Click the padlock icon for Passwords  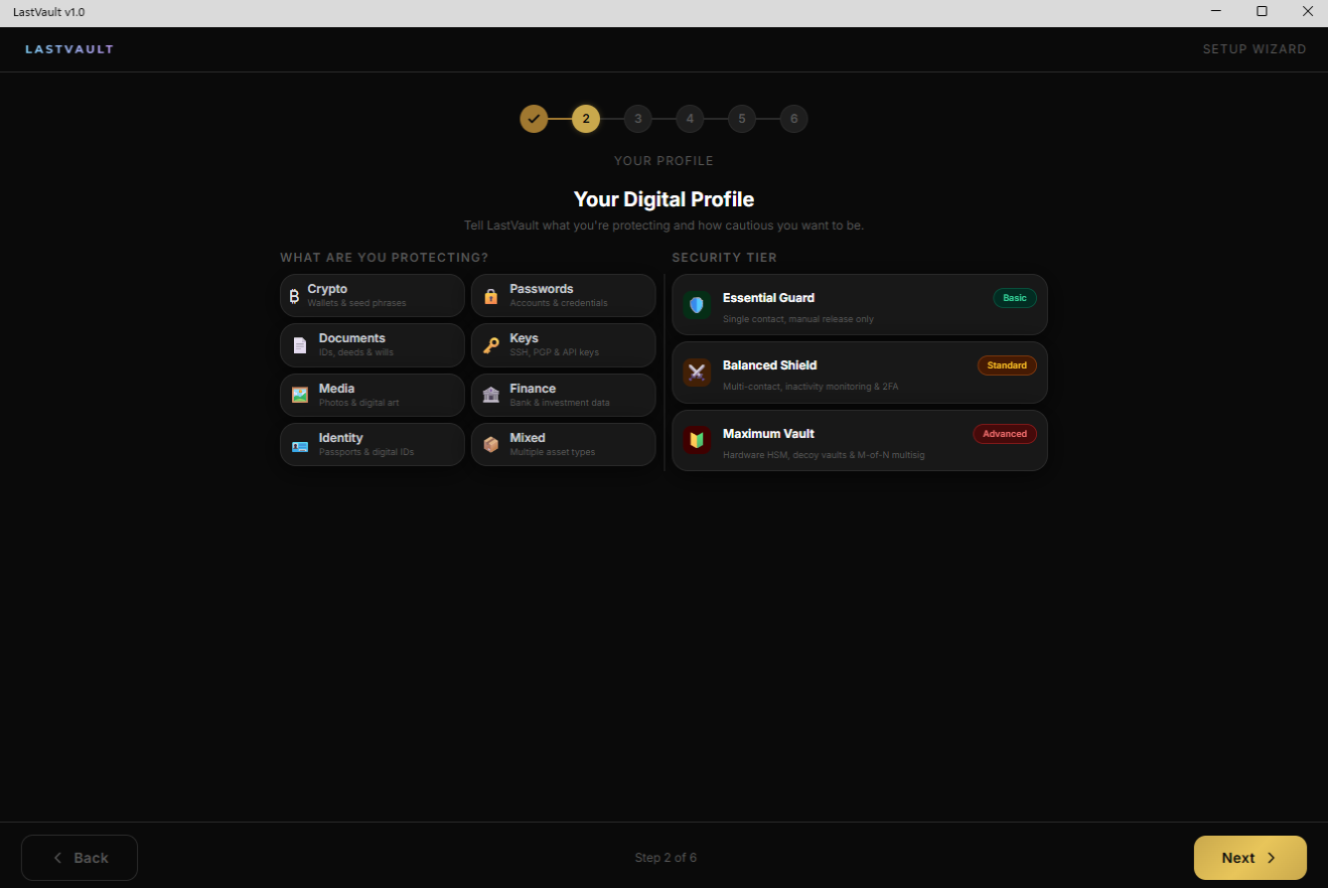[491, 296]
